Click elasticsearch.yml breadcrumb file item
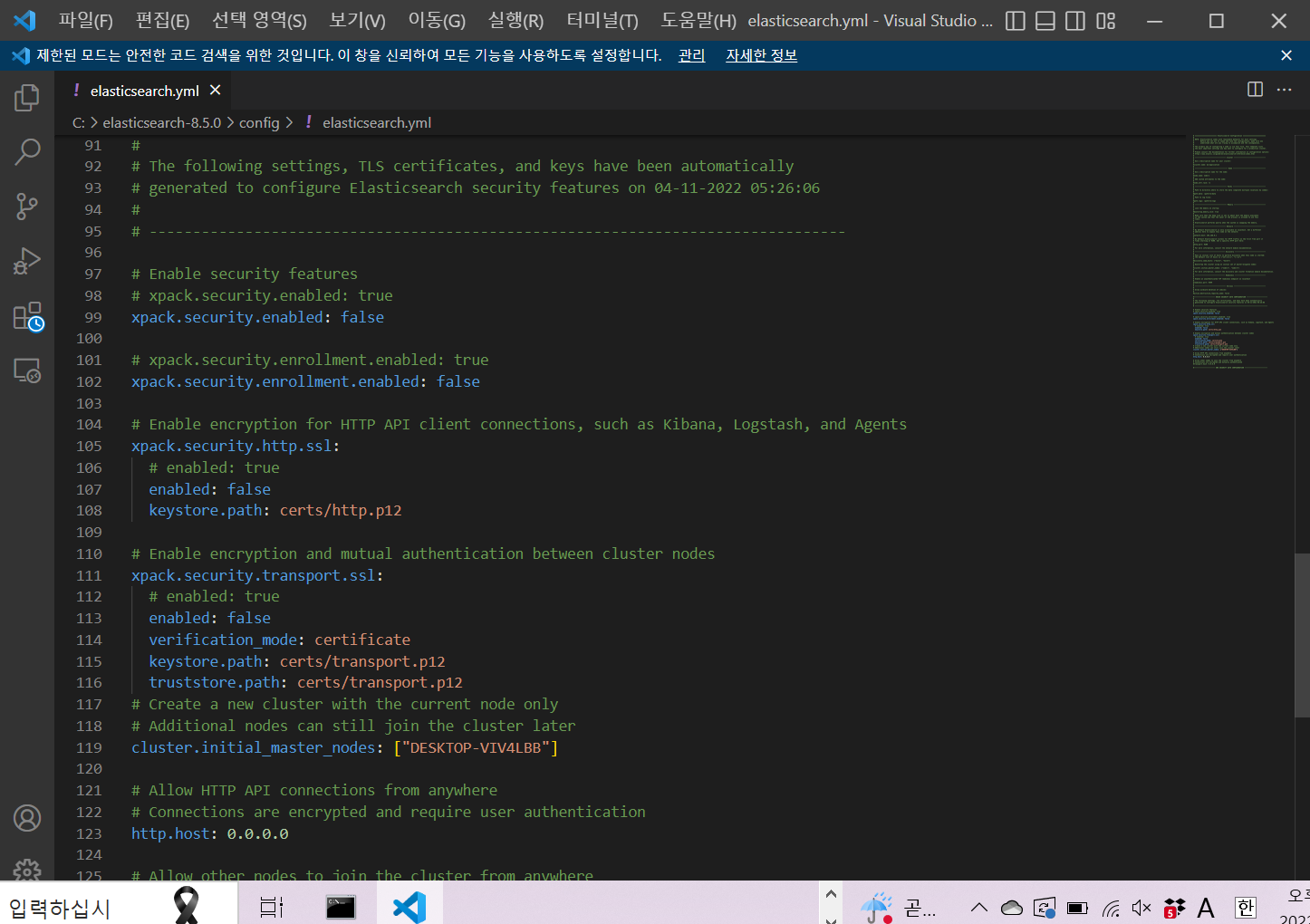 (376, 122)
